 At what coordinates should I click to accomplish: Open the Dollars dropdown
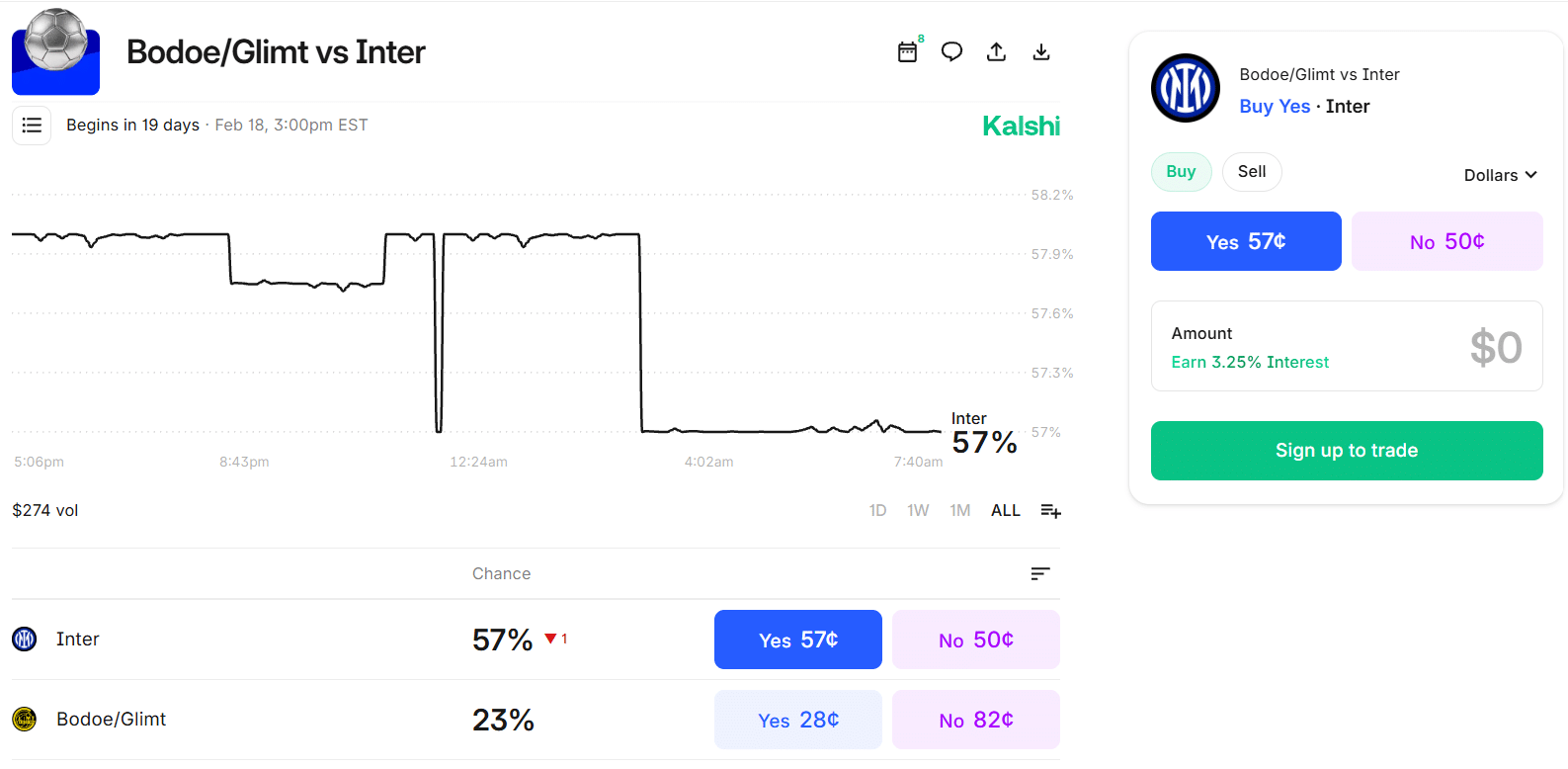pos(1500,175)
